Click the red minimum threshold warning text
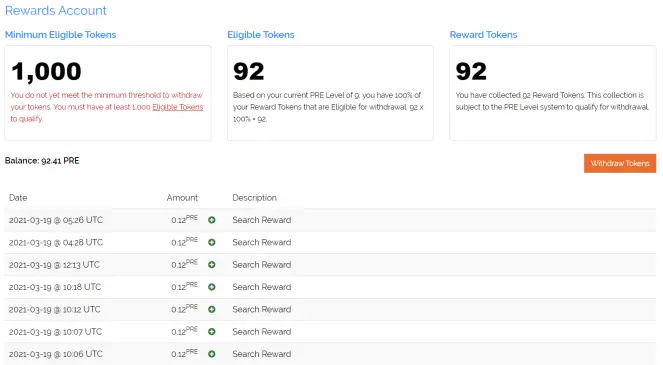 coord(107,107)
